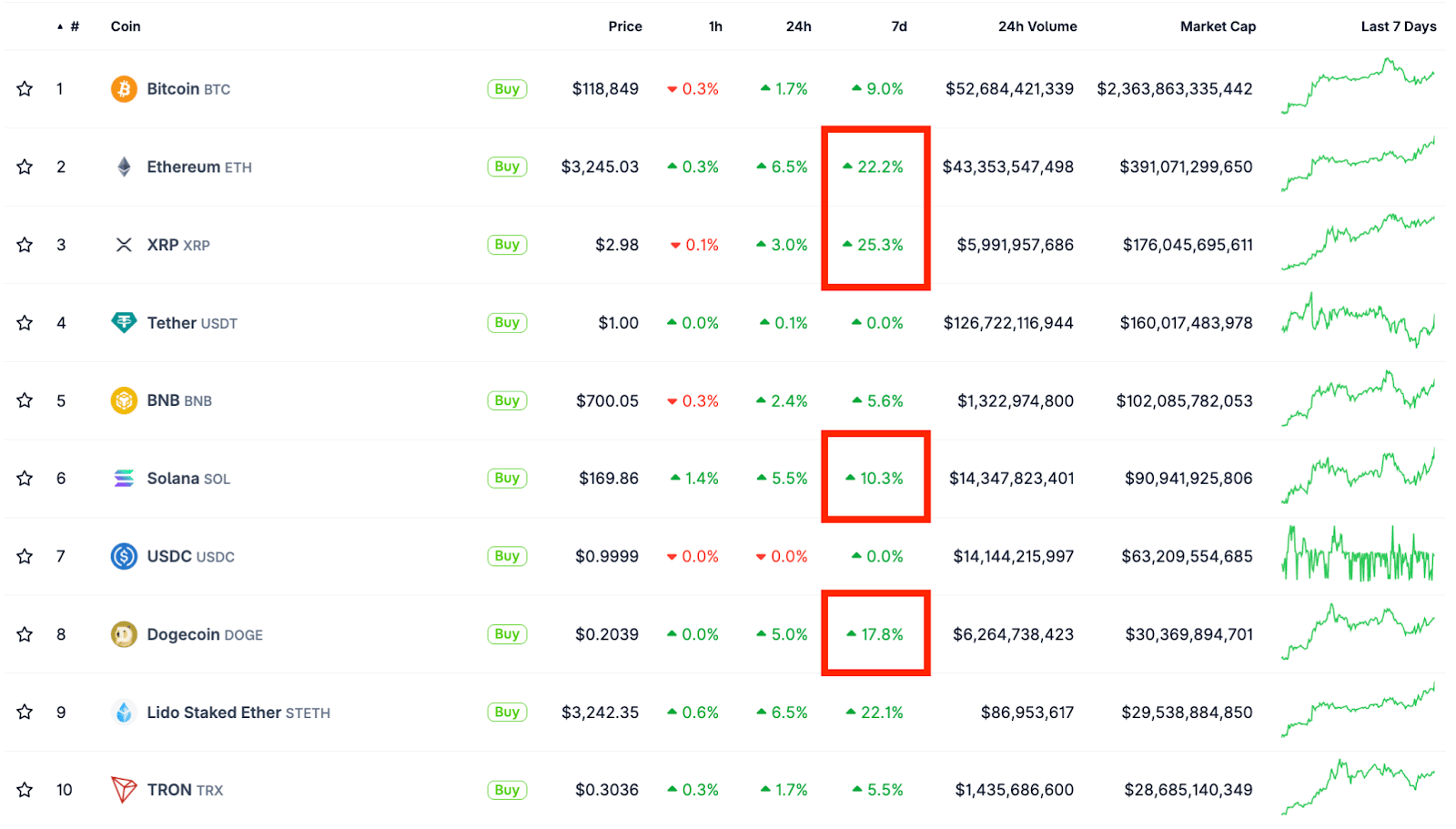The width and height of the screenshot is (1456, 829).
Task: Star Dogecoin as favorite
Action: (x=25, y=634)
